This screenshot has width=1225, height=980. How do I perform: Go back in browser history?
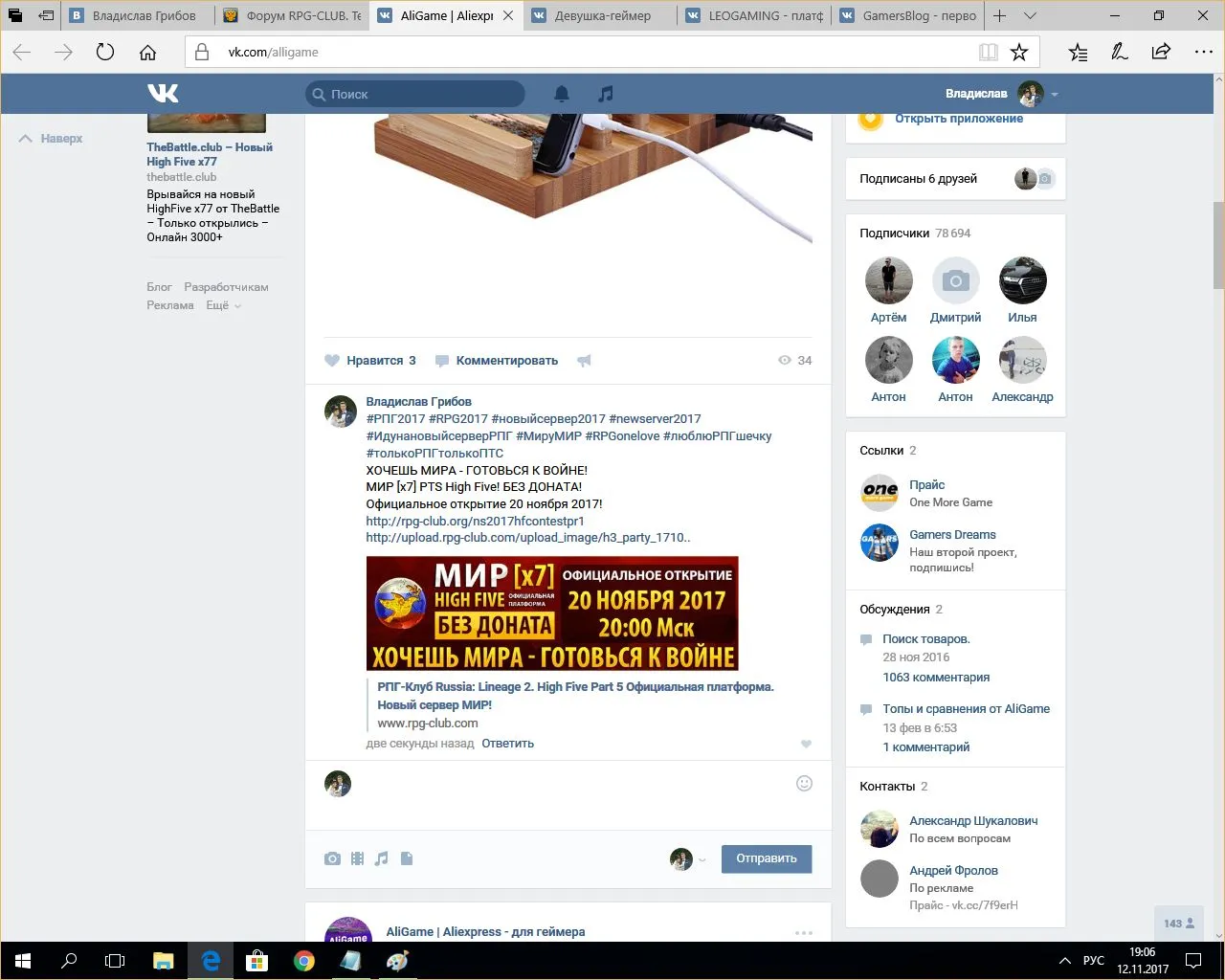click(x=22, y=53)
